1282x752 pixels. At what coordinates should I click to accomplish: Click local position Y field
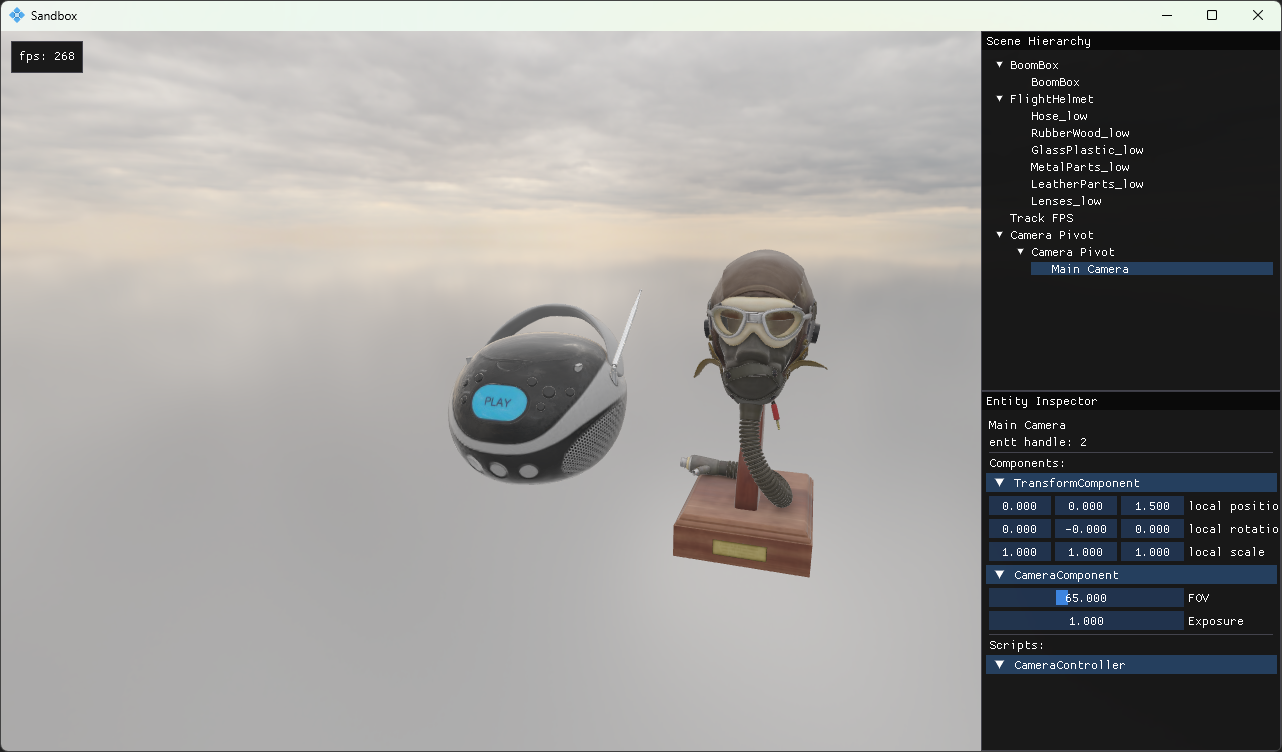tap(1086, 506)
